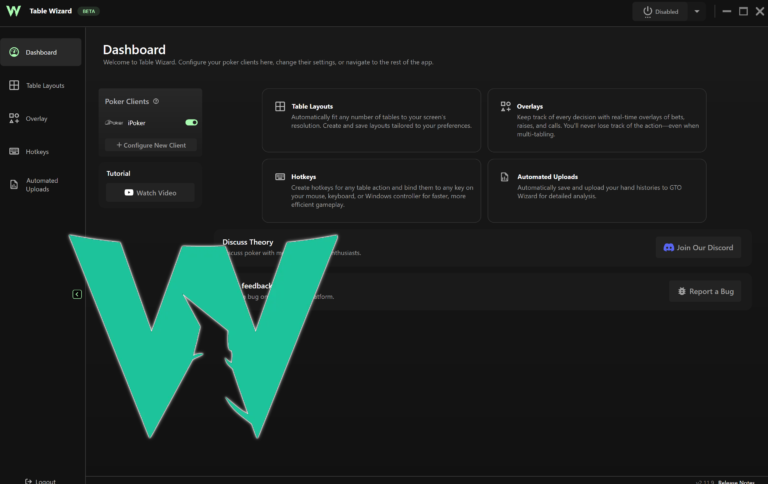Click the Report a Bug button

[705, 291]
